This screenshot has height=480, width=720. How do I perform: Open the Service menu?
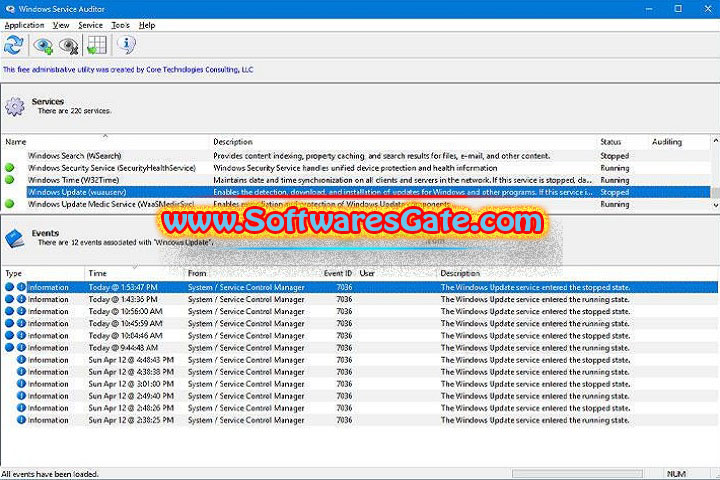(x=90, y=25)
